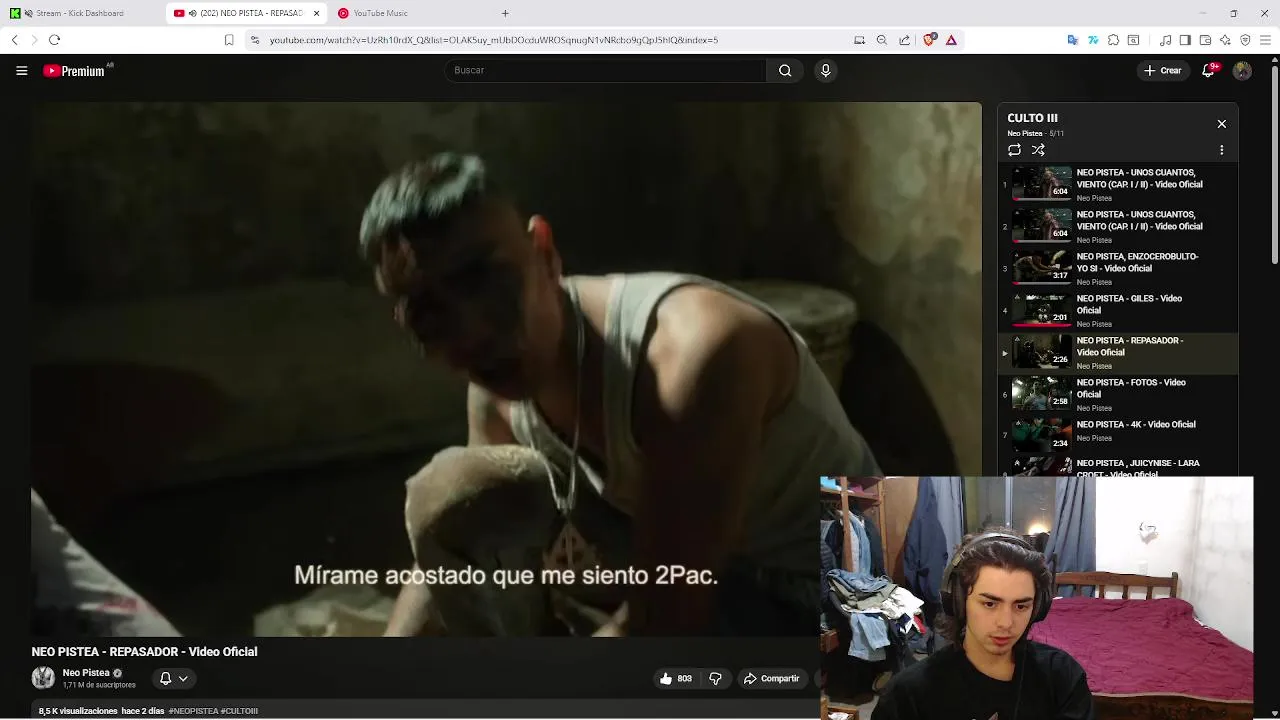Open a new browser tab

pyautogui.click(x=505, y=13)
